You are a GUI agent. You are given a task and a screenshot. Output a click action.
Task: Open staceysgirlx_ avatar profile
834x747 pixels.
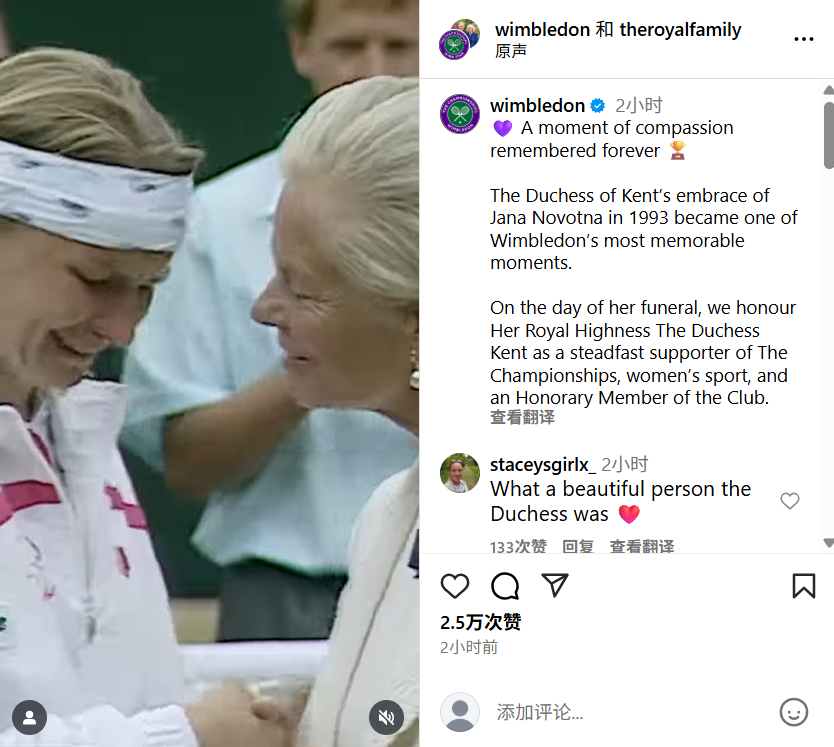(460, 473)
